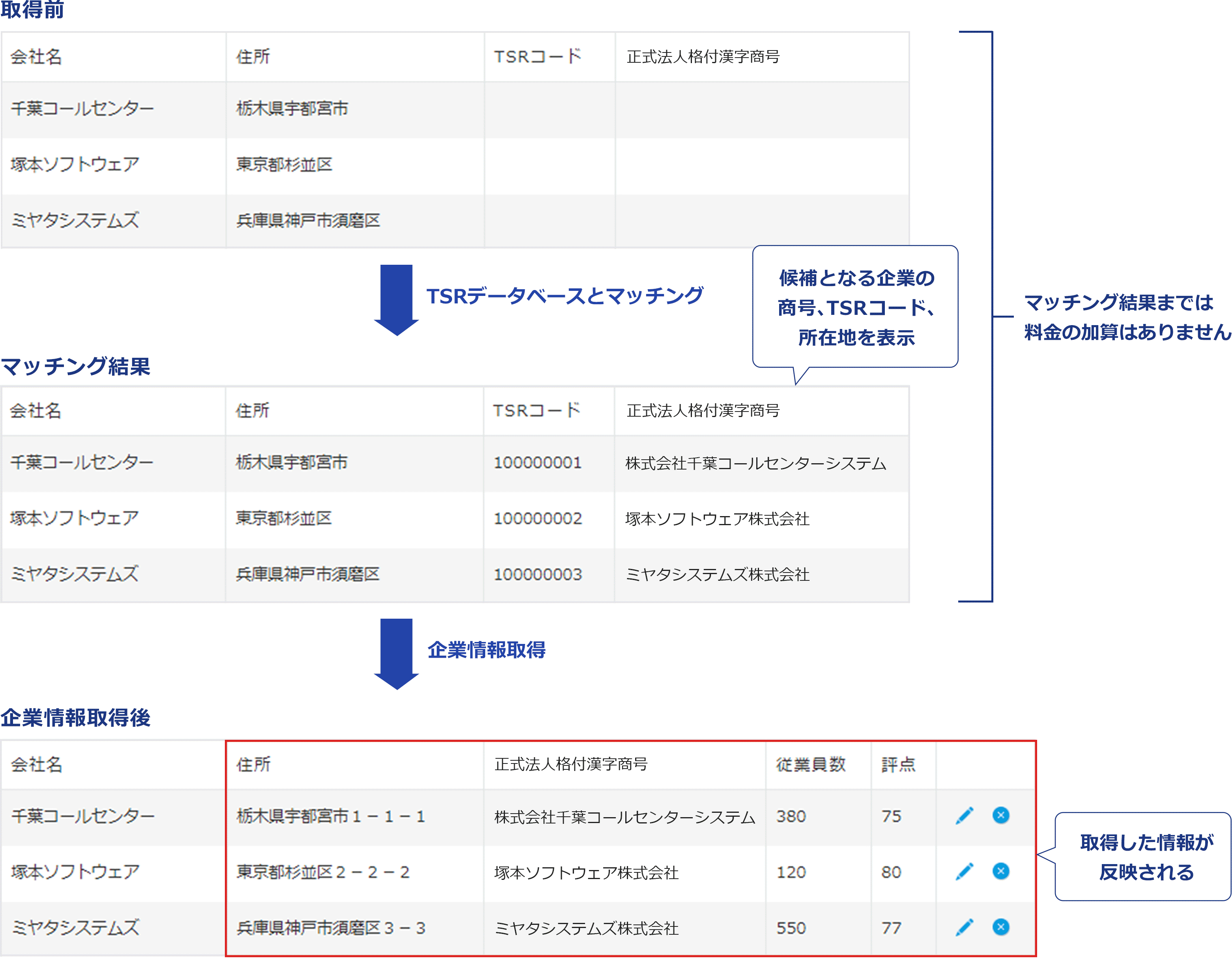This screenshot has width=1232, height=958.
Task: Click edit pencil for 塚本ソフトウェア row
Action: pyautogui.click(x=965, y=871)
